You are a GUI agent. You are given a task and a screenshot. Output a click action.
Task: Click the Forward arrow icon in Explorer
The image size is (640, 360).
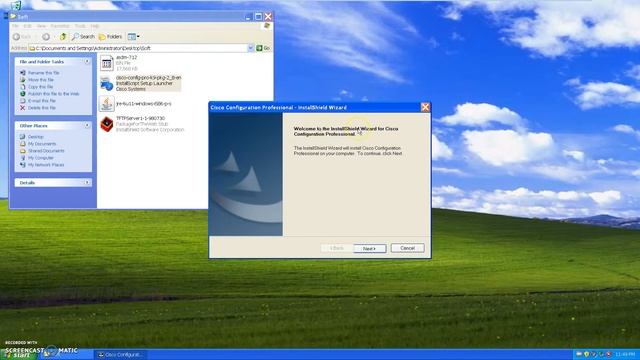point(46,37)
